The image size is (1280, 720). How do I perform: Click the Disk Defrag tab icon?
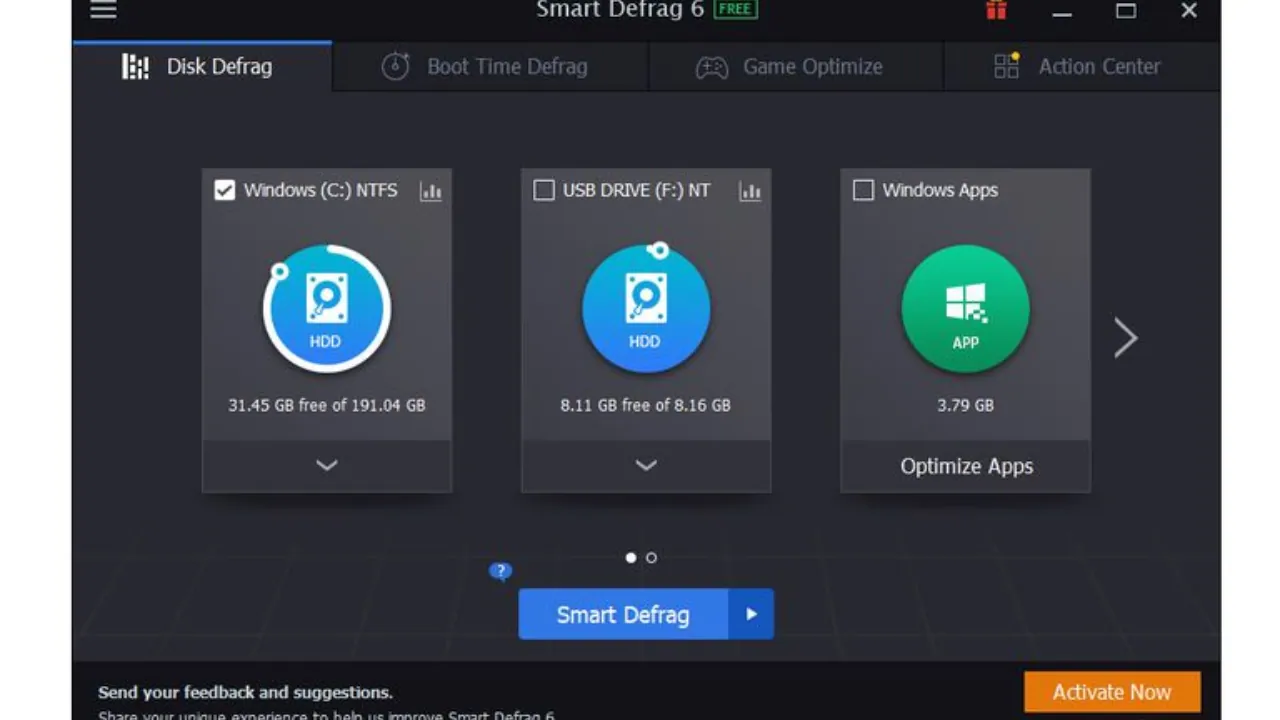coord(135,67)
